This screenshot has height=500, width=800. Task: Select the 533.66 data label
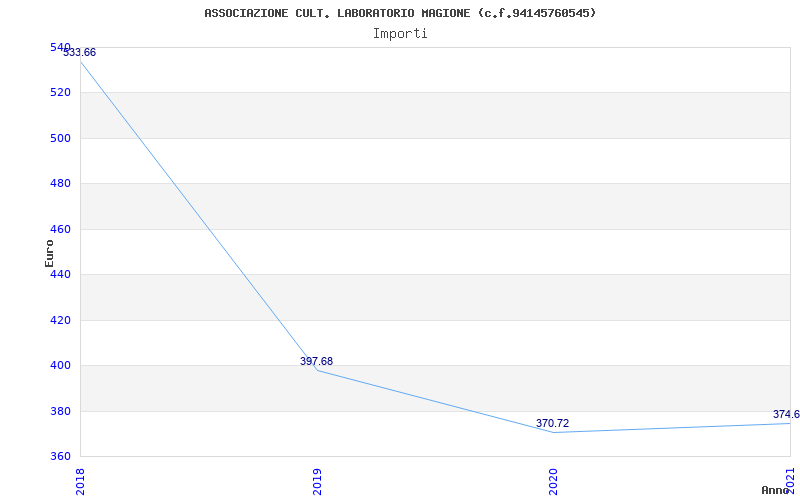point(80,53)
